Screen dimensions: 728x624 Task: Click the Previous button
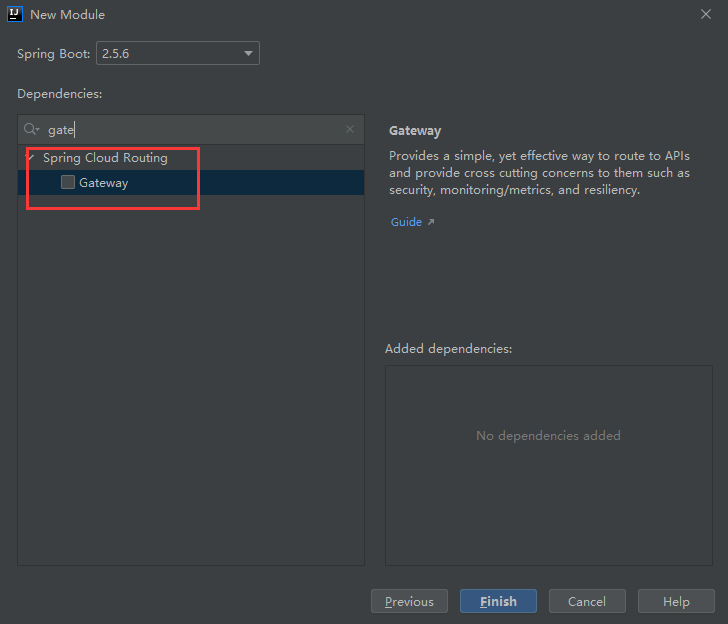click(x=409, y=601)
